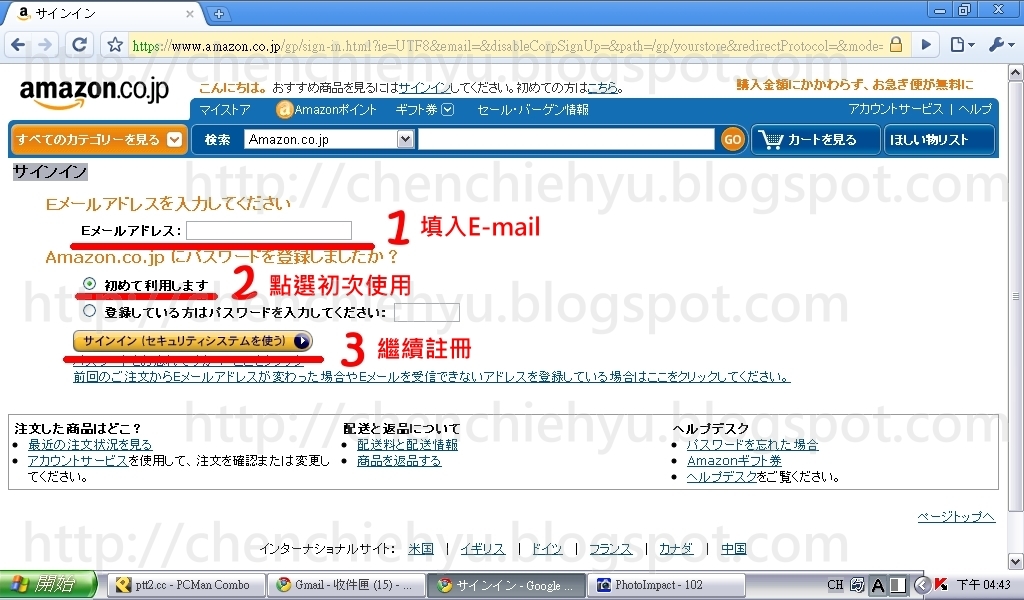Open the Amazonギフト券 link
Screen dimensions: 1024x600
click(x=734, y=461)
